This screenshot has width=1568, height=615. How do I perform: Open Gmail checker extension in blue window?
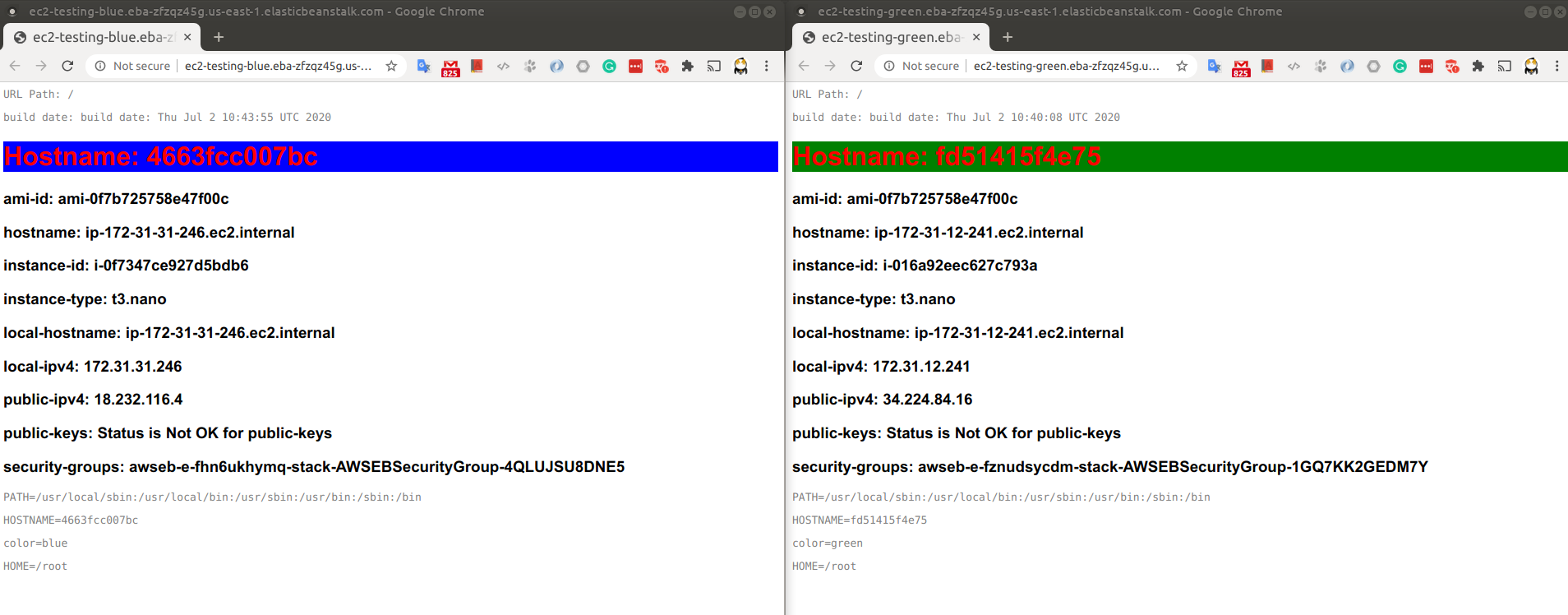450,67
